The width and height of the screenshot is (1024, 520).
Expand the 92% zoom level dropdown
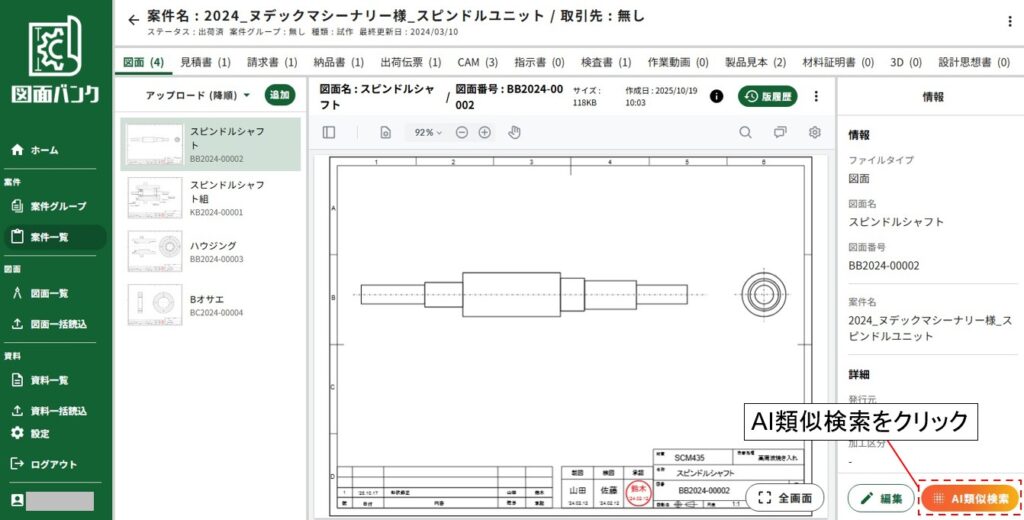coord(428,132)
